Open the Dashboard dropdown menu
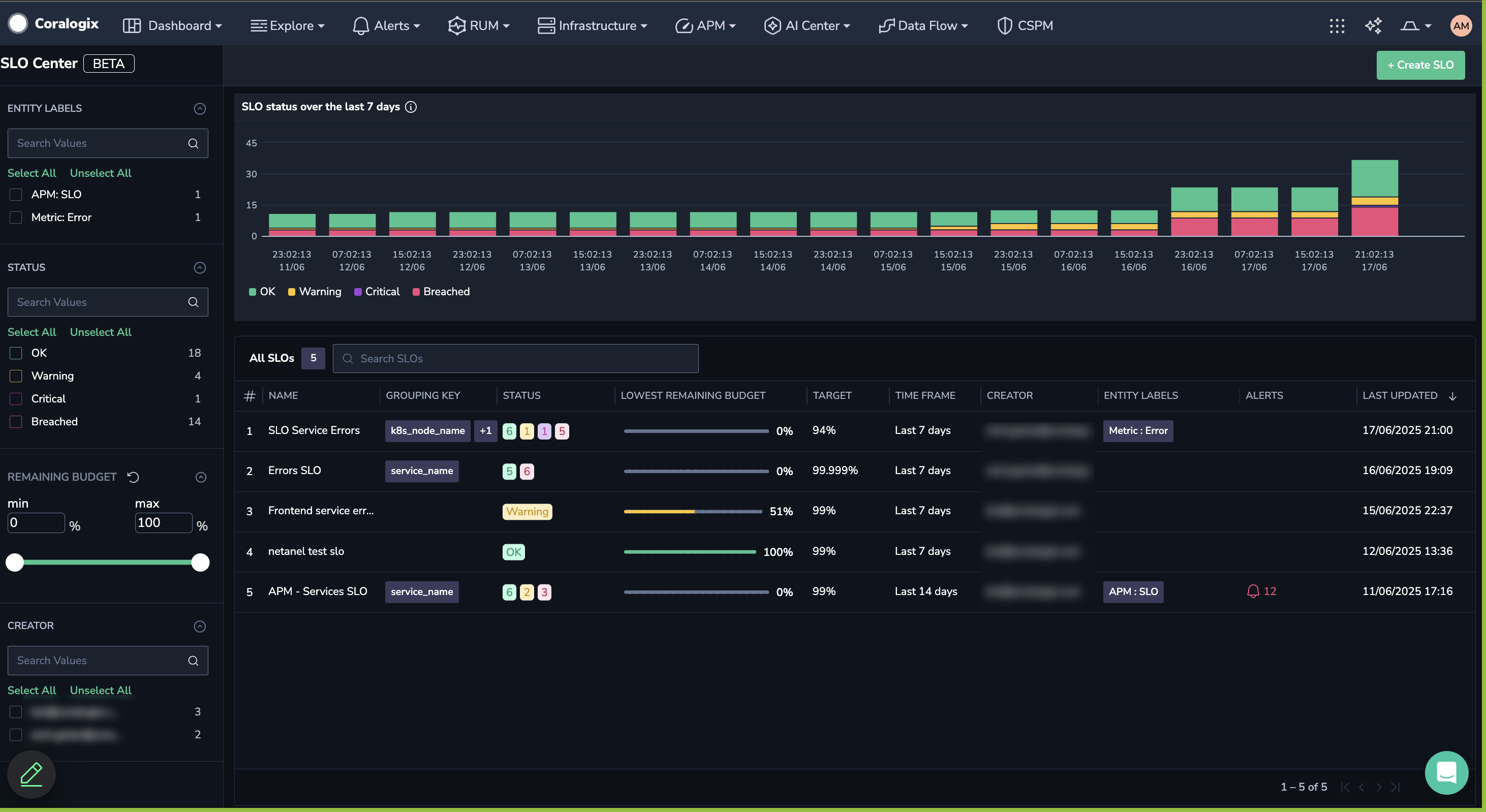Screen dimensions: 1486x812 pyautogui.click(x=172, y=25)
